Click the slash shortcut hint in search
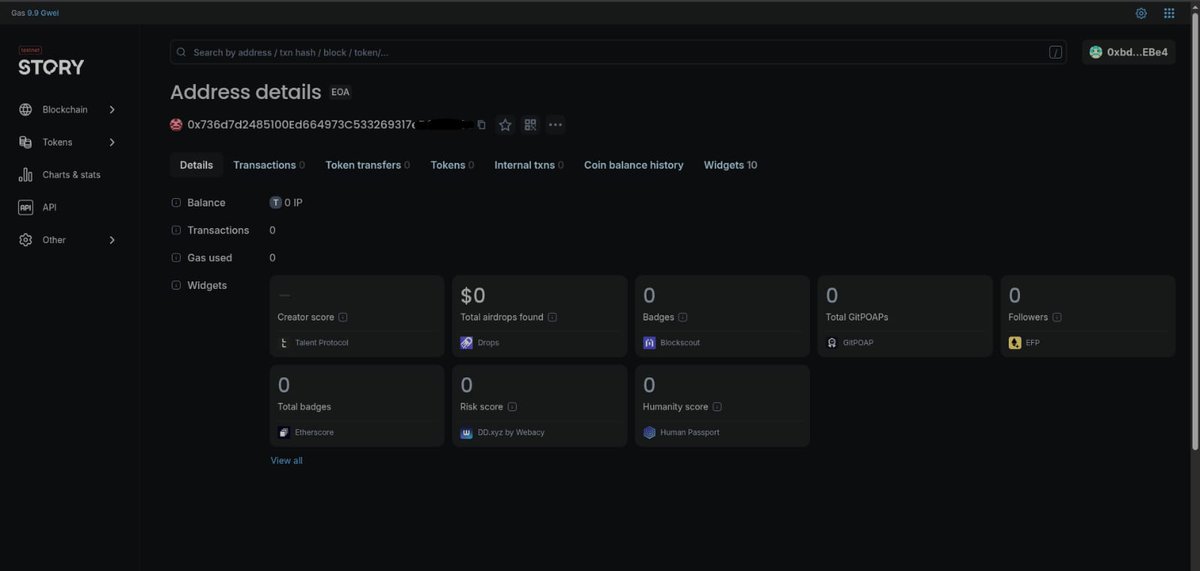1200x571 pixels. tap(1056, 52)
